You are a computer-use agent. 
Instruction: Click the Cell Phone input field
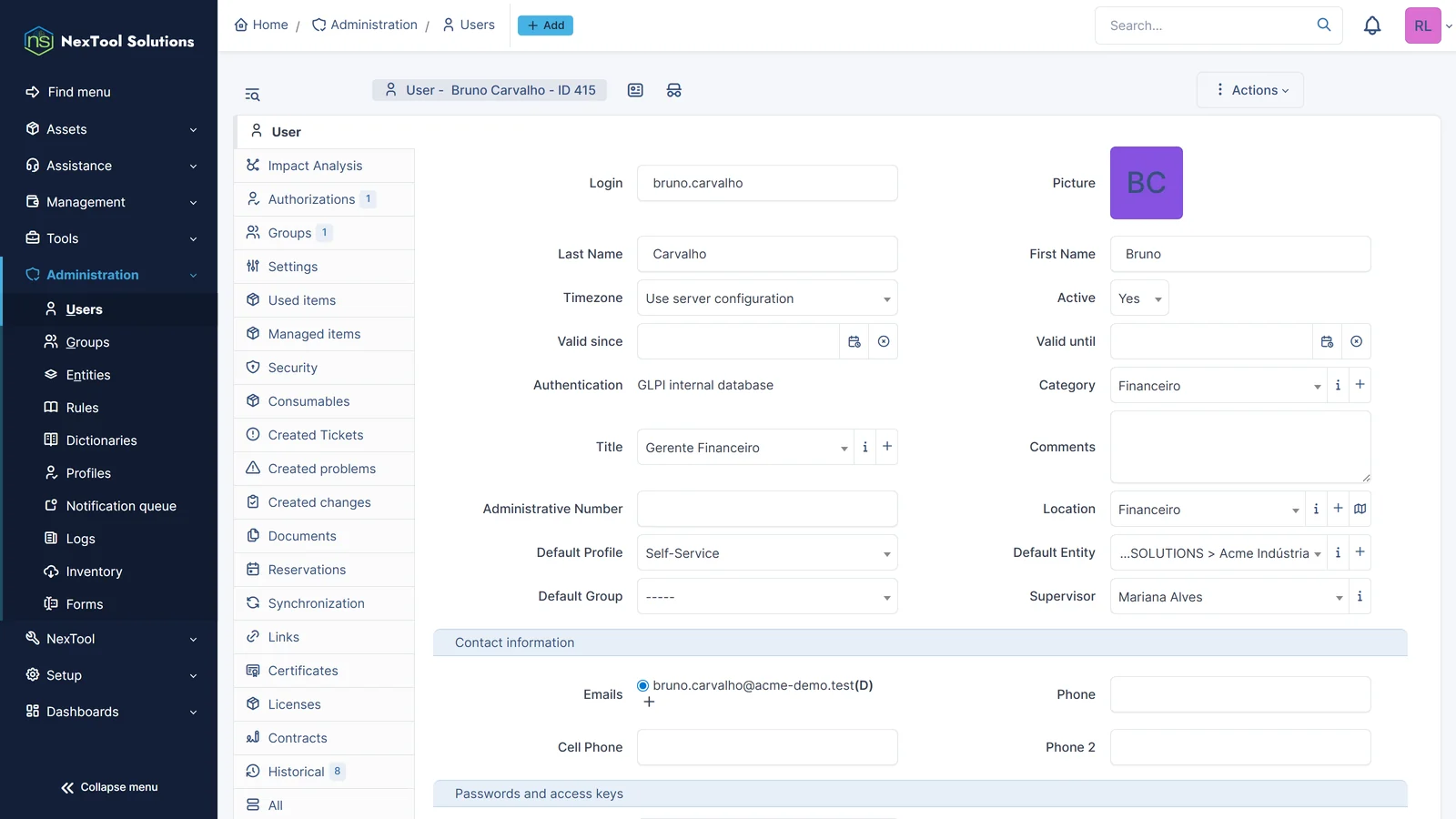tap(767, 747)
